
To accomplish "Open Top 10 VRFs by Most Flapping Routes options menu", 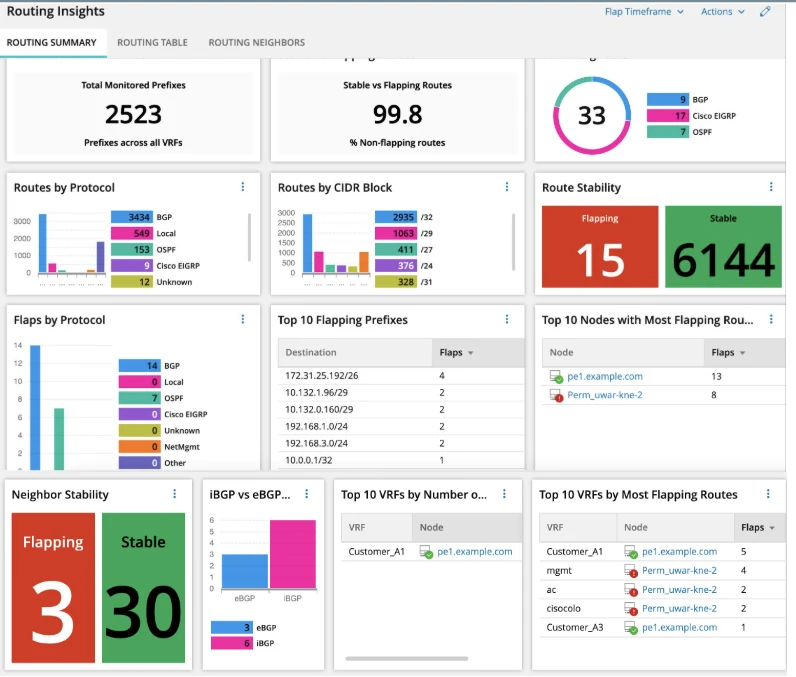I will pyautogui.click(x=768, y=494).
